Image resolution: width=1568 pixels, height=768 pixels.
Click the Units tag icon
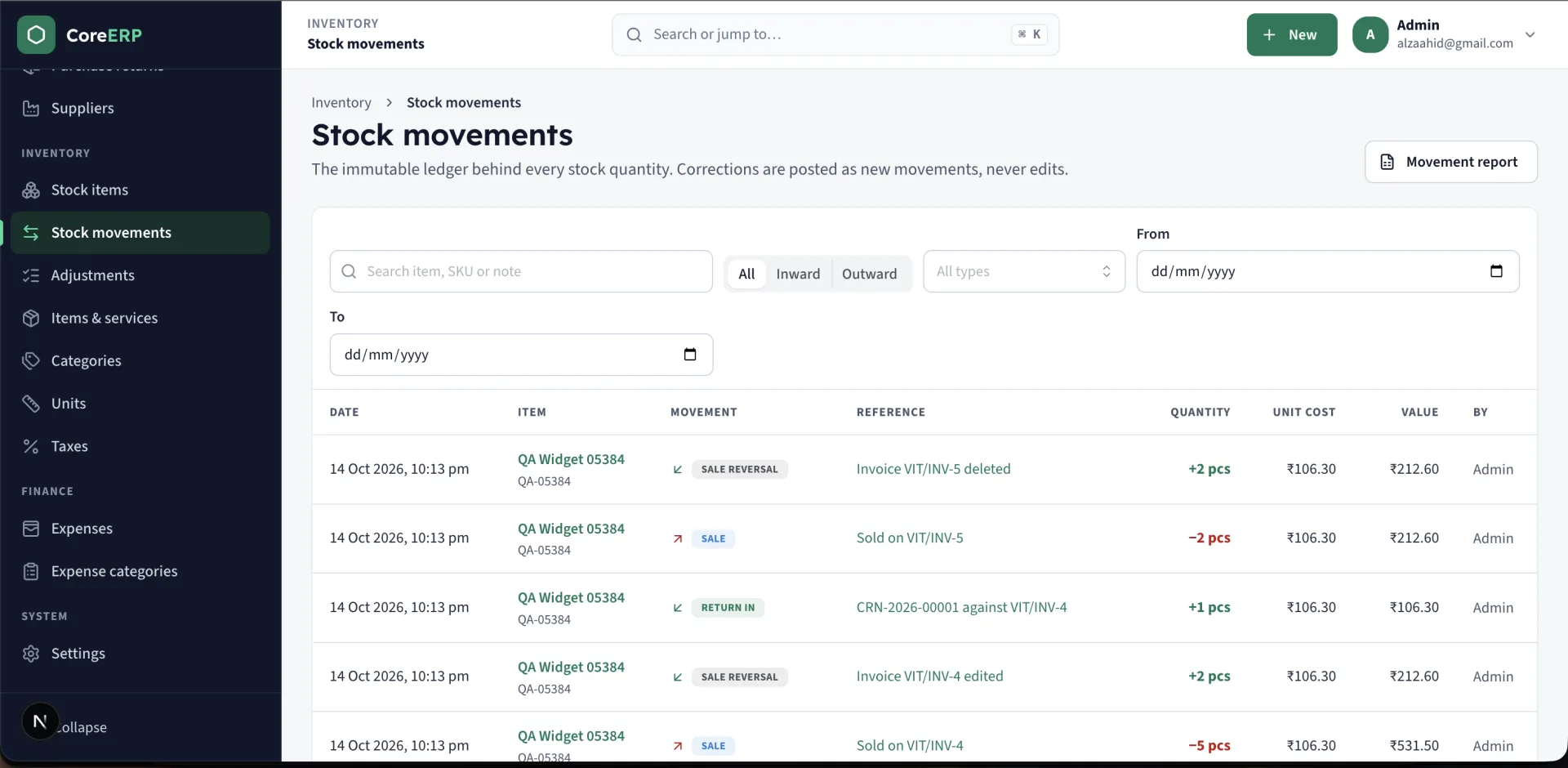[31, 404]
